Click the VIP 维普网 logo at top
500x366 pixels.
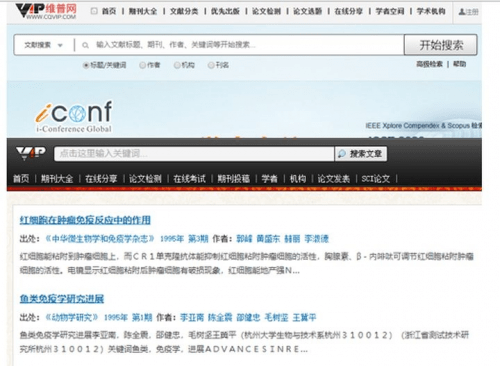(x=46, y=11)
